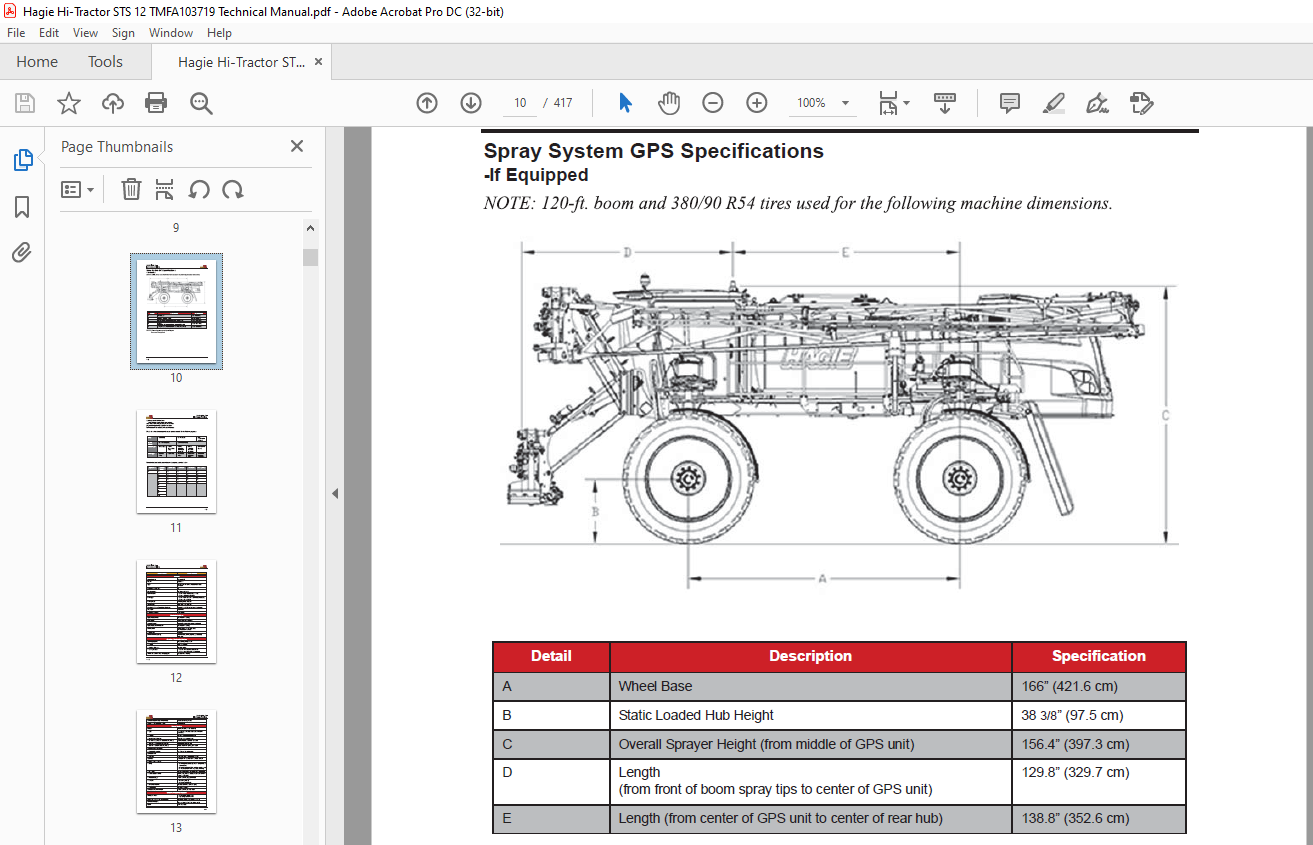Open the Edit menu
The height and width of the screenshot is (845, 1313).
click(49, 33)
